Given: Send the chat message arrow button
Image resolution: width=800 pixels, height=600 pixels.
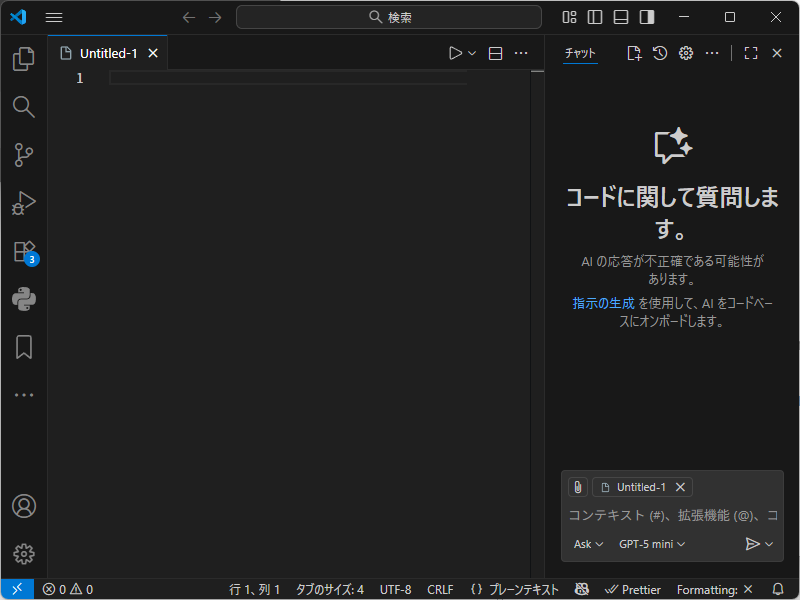Looking at the screenshot, I should [x=752, y=544].
